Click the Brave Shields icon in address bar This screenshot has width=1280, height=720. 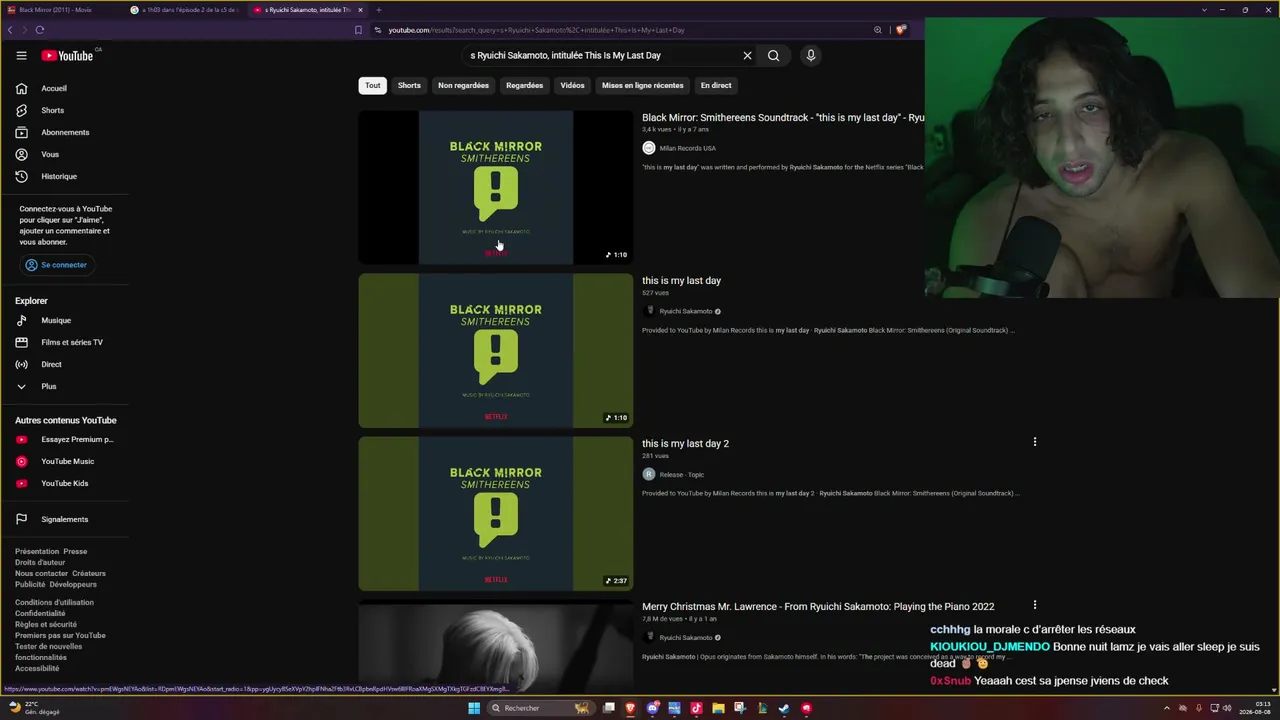tap(900, 30)
